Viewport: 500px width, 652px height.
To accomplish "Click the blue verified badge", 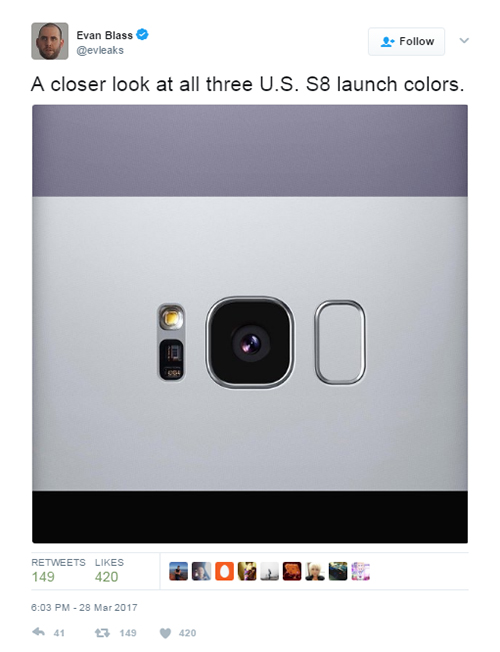I will click(142, 35).
